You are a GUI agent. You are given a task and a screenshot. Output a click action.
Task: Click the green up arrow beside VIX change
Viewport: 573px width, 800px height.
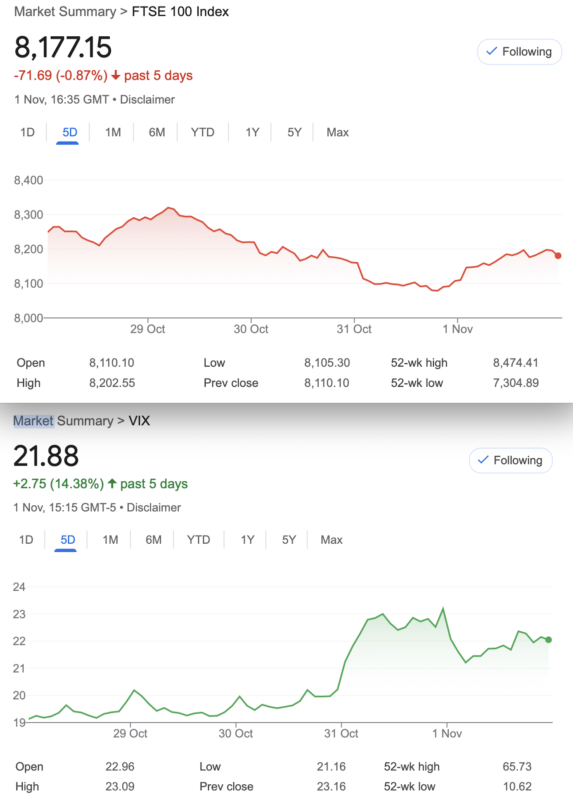coord(112,483)
